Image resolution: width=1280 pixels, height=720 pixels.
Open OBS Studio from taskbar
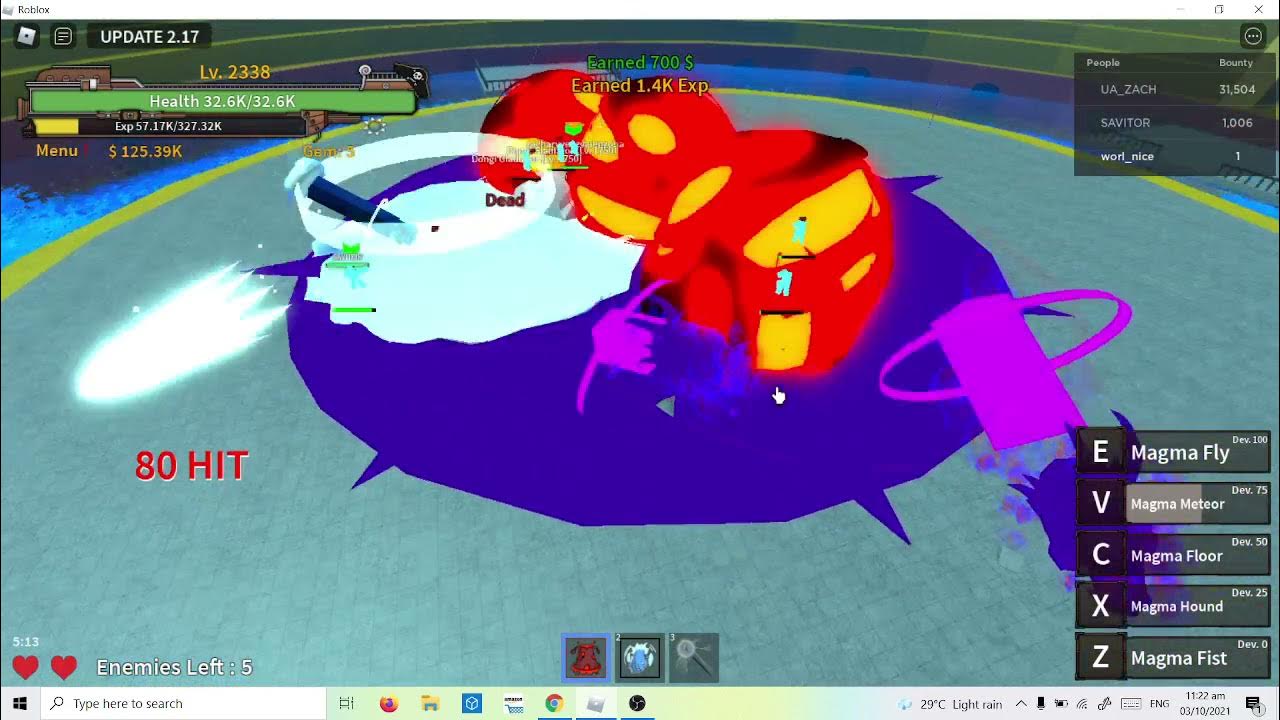(637, 703)
